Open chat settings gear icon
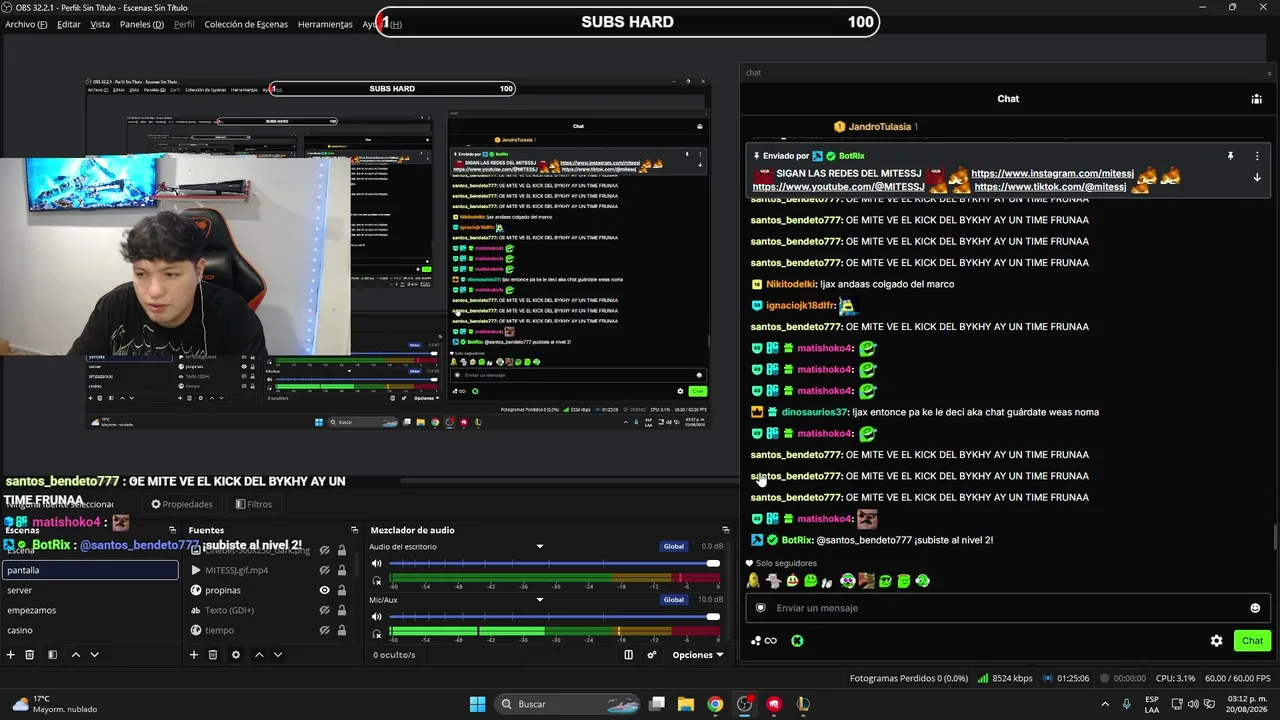Image resolution: width=1280 pixels, height=720 pixels. [1216, 641]
